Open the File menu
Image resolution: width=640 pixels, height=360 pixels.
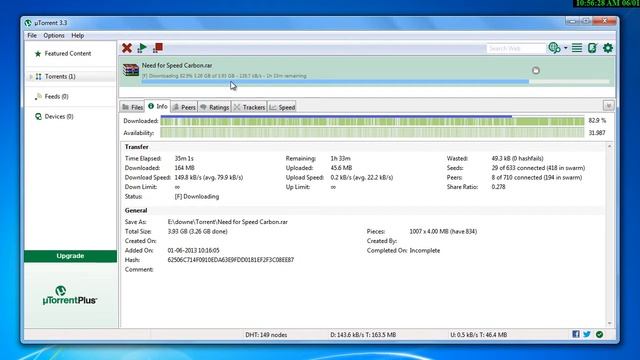pos(32,36)
